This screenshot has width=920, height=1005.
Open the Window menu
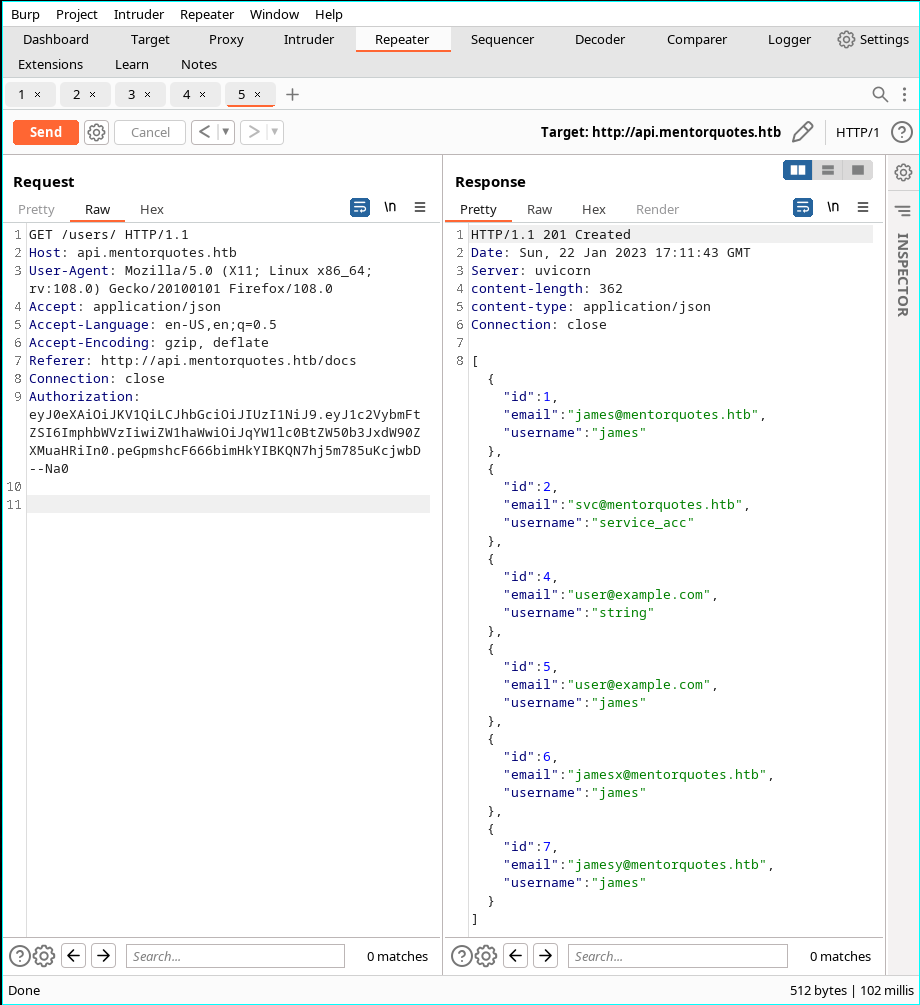pos(274,14)
